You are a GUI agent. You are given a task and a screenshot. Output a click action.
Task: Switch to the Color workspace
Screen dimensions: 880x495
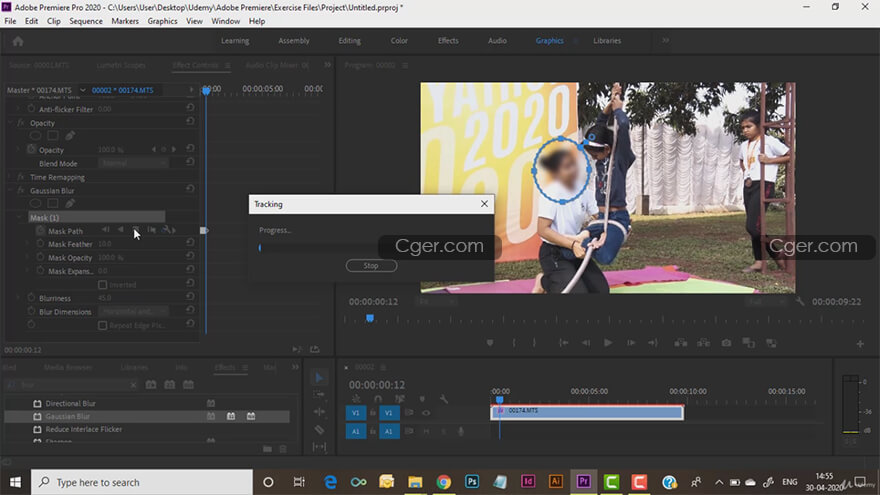click(399, 40)
